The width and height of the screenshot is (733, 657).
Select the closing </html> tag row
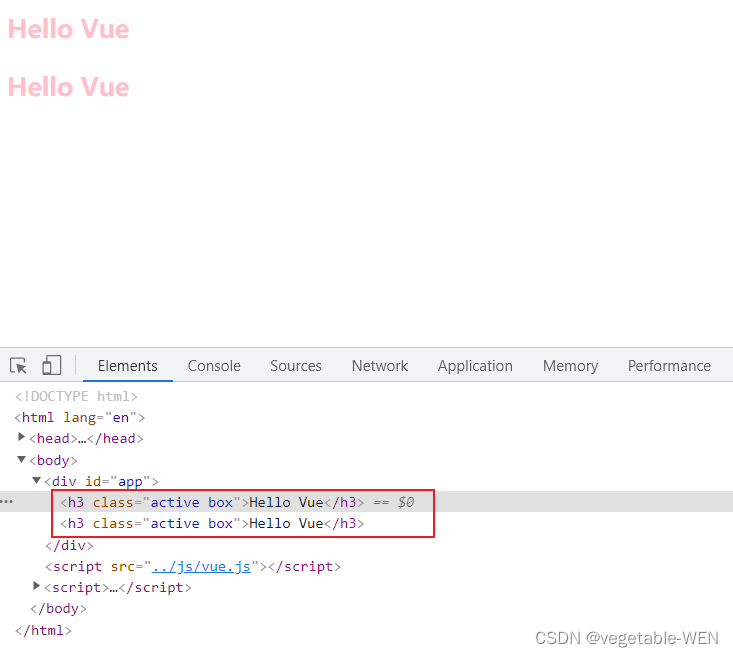43,630
